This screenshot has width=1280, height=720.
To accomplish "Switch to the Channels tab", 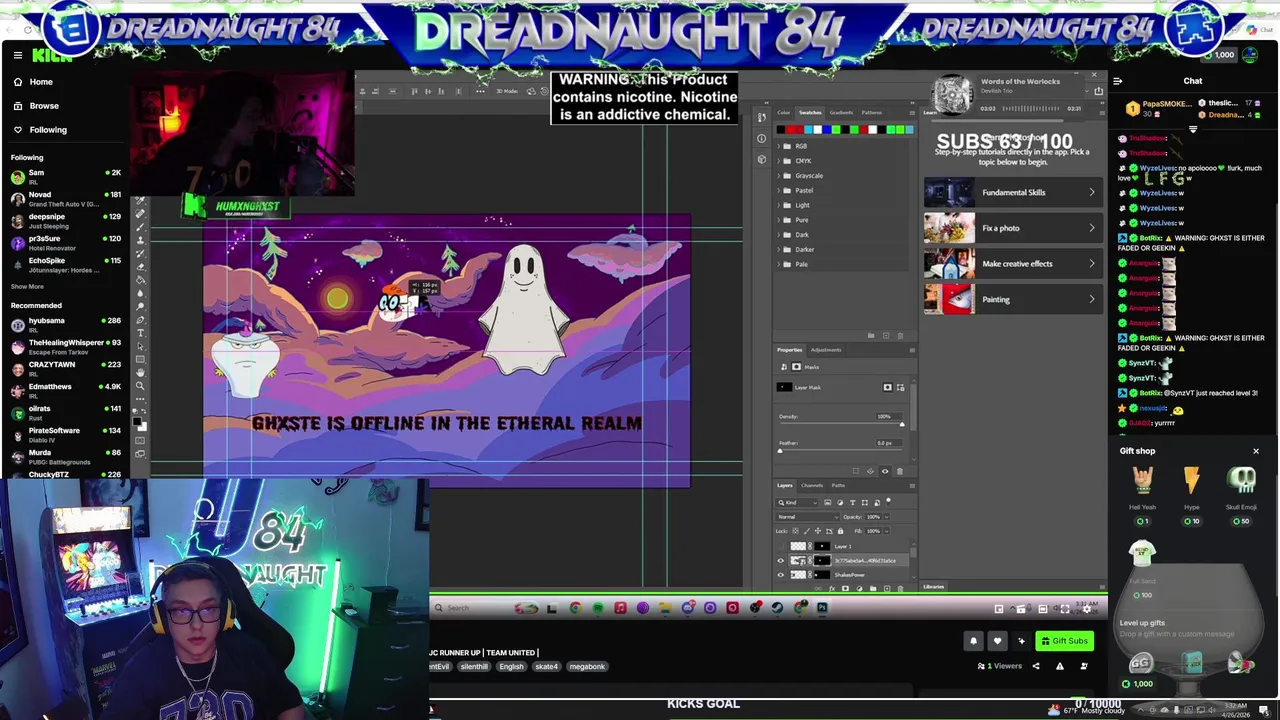I will [812, 485].
